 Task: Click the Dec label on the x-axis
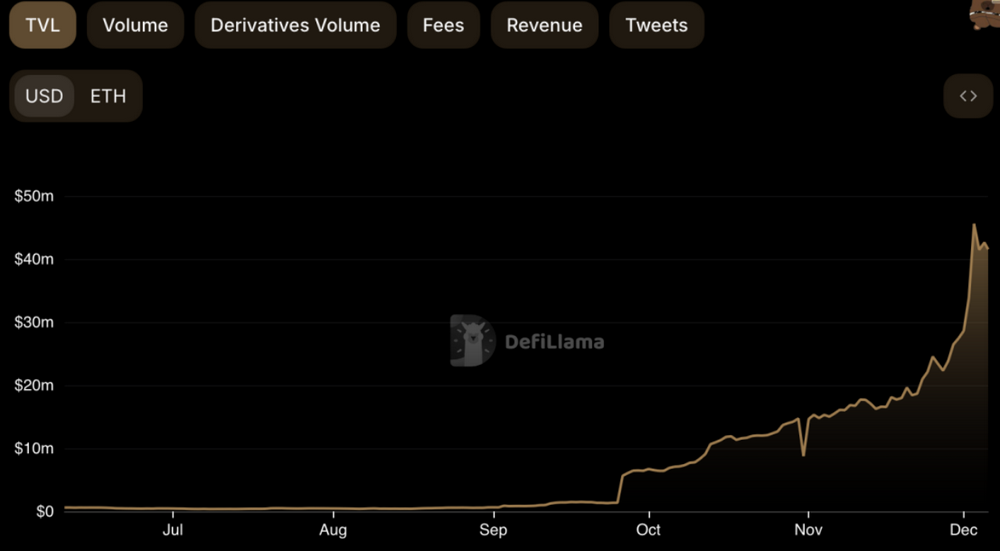point(962,530)
